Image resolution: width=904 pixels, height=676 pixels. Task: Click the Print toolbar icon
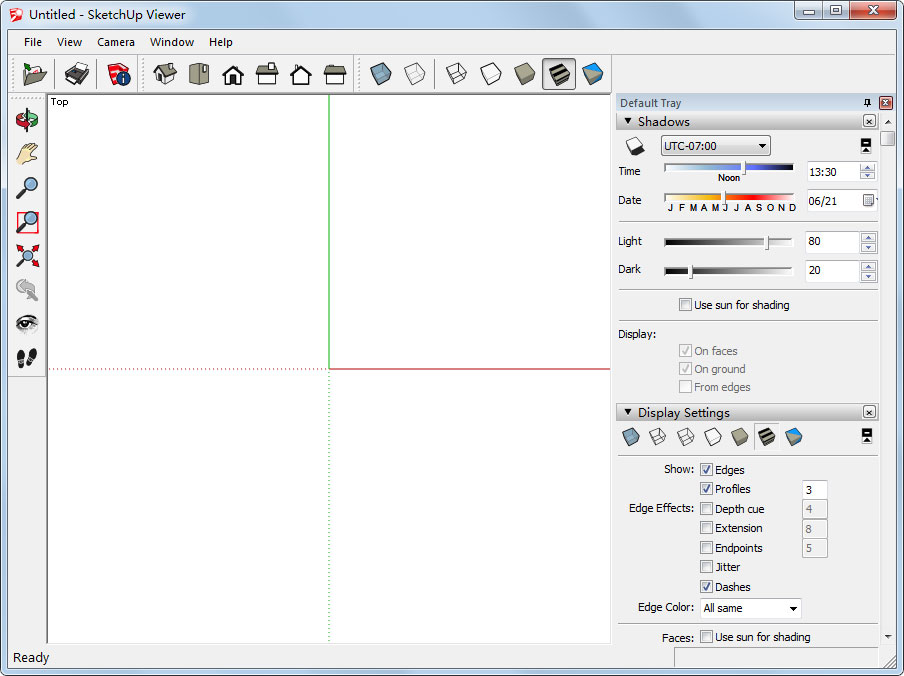point(77,74)
